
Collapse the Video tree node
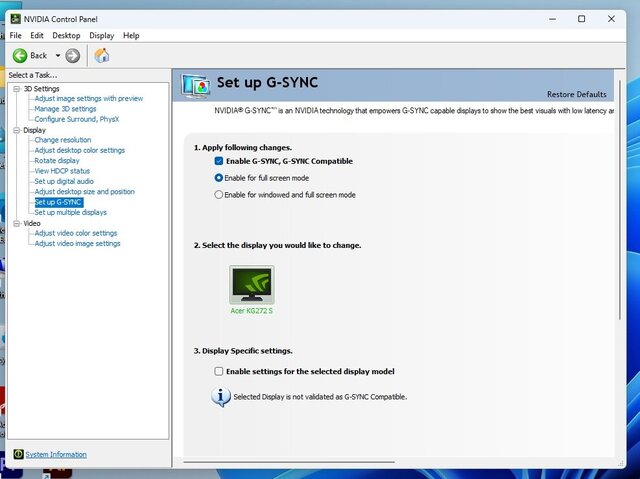tap(16, 223)
